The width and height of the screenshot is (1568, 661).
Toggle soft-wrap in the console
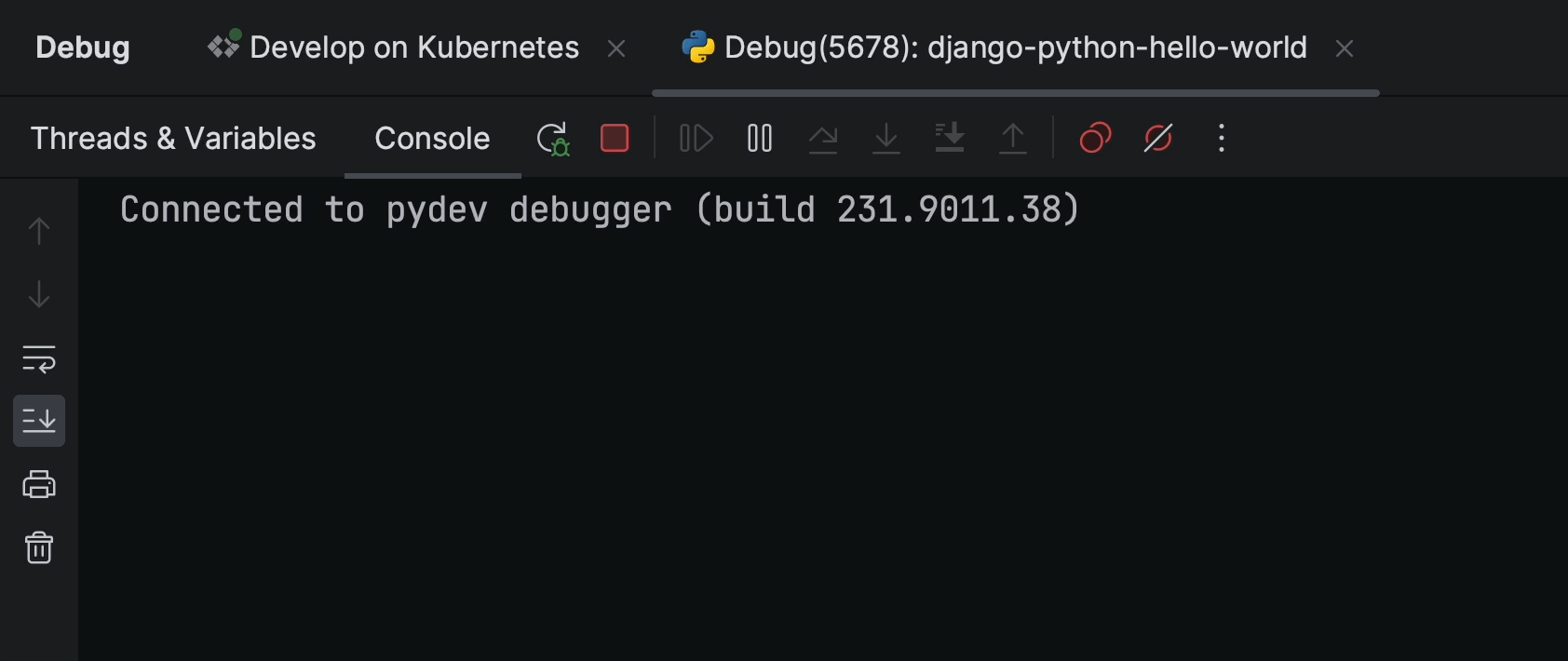pyautogui.click(x=39, y=358)
